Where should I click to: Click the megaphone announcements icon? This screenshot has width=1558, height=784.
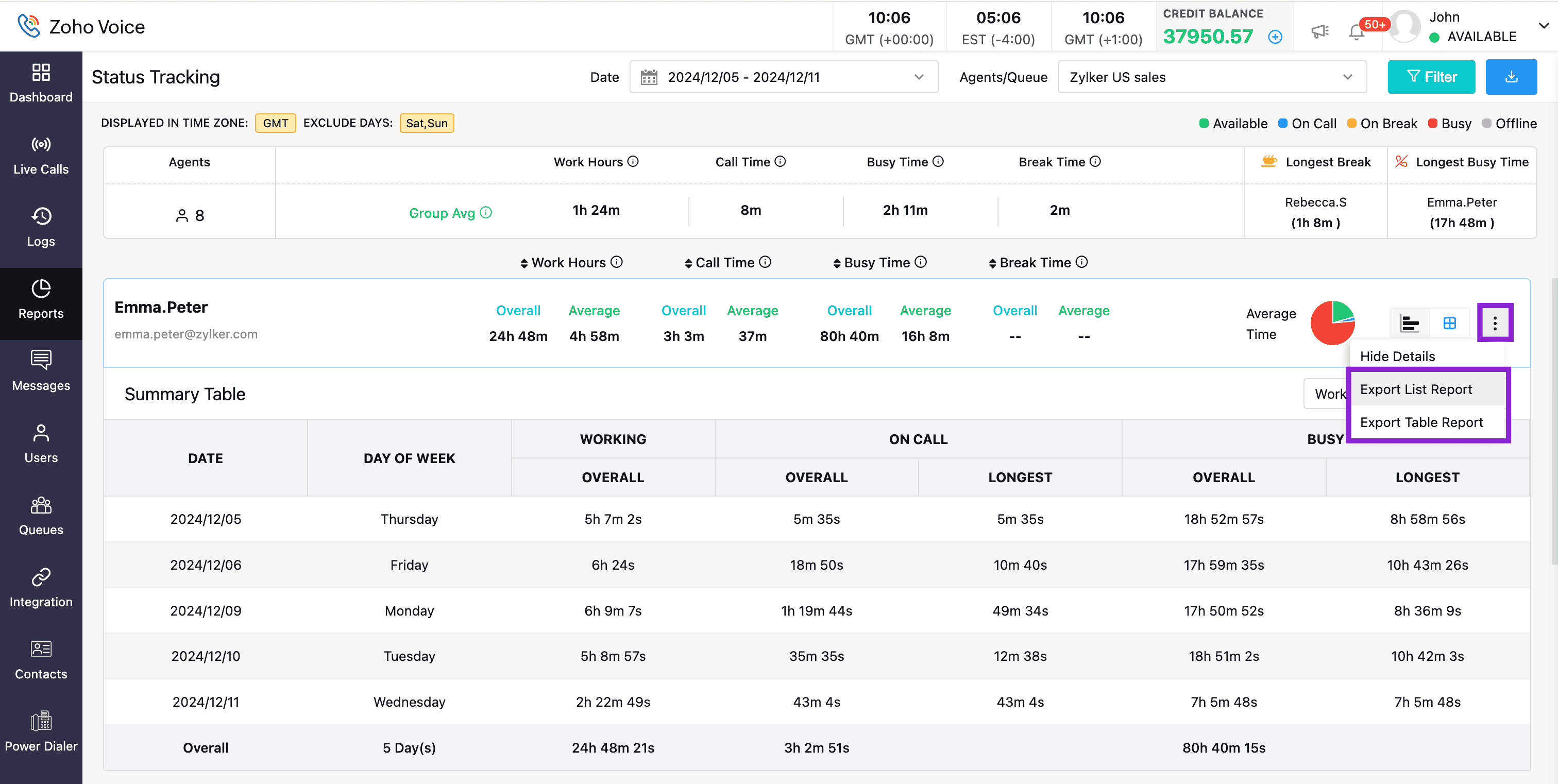[x=1319, y=31]
